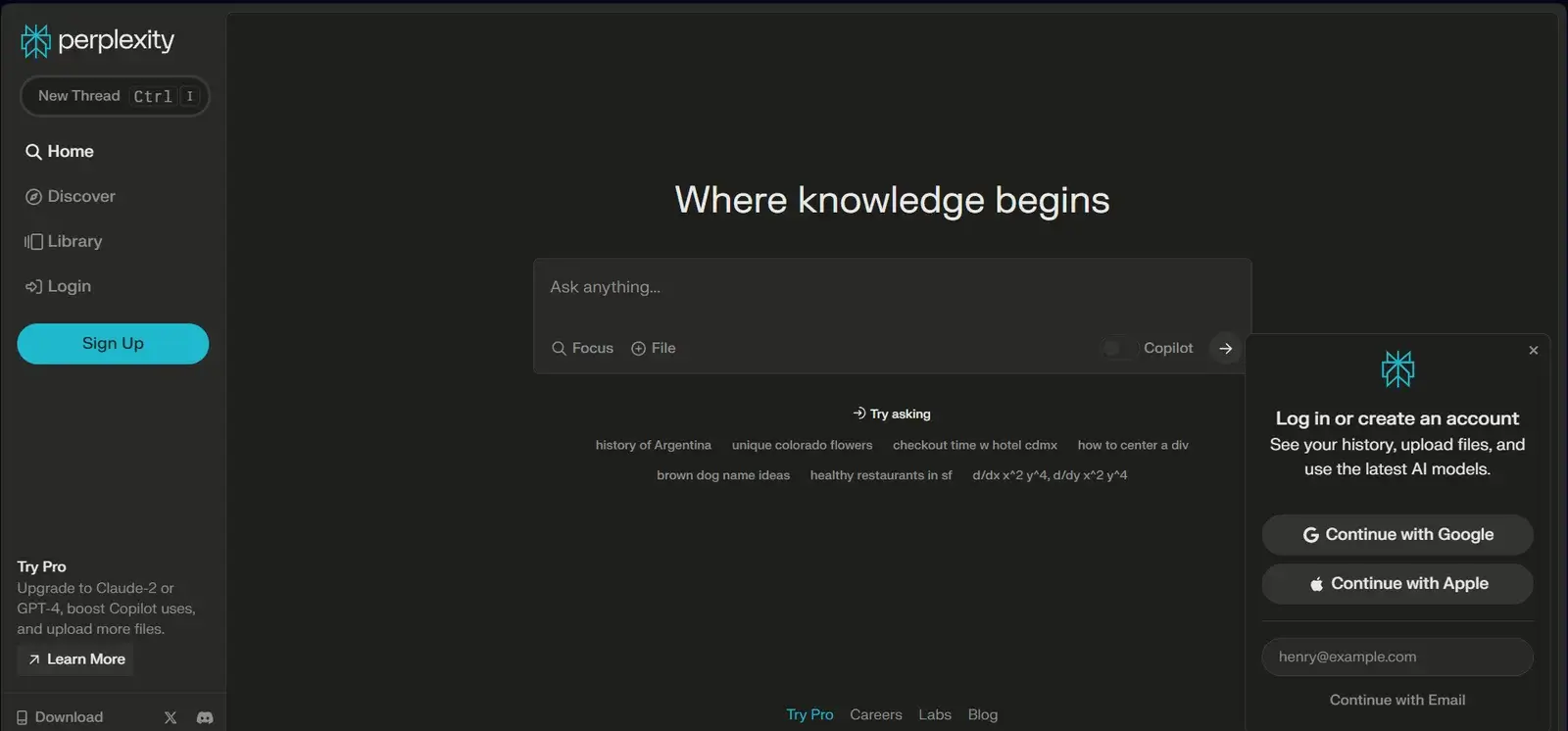Open the Careers footer link
This screenshot has width=1568, height=731.
[x=876, y=714]
